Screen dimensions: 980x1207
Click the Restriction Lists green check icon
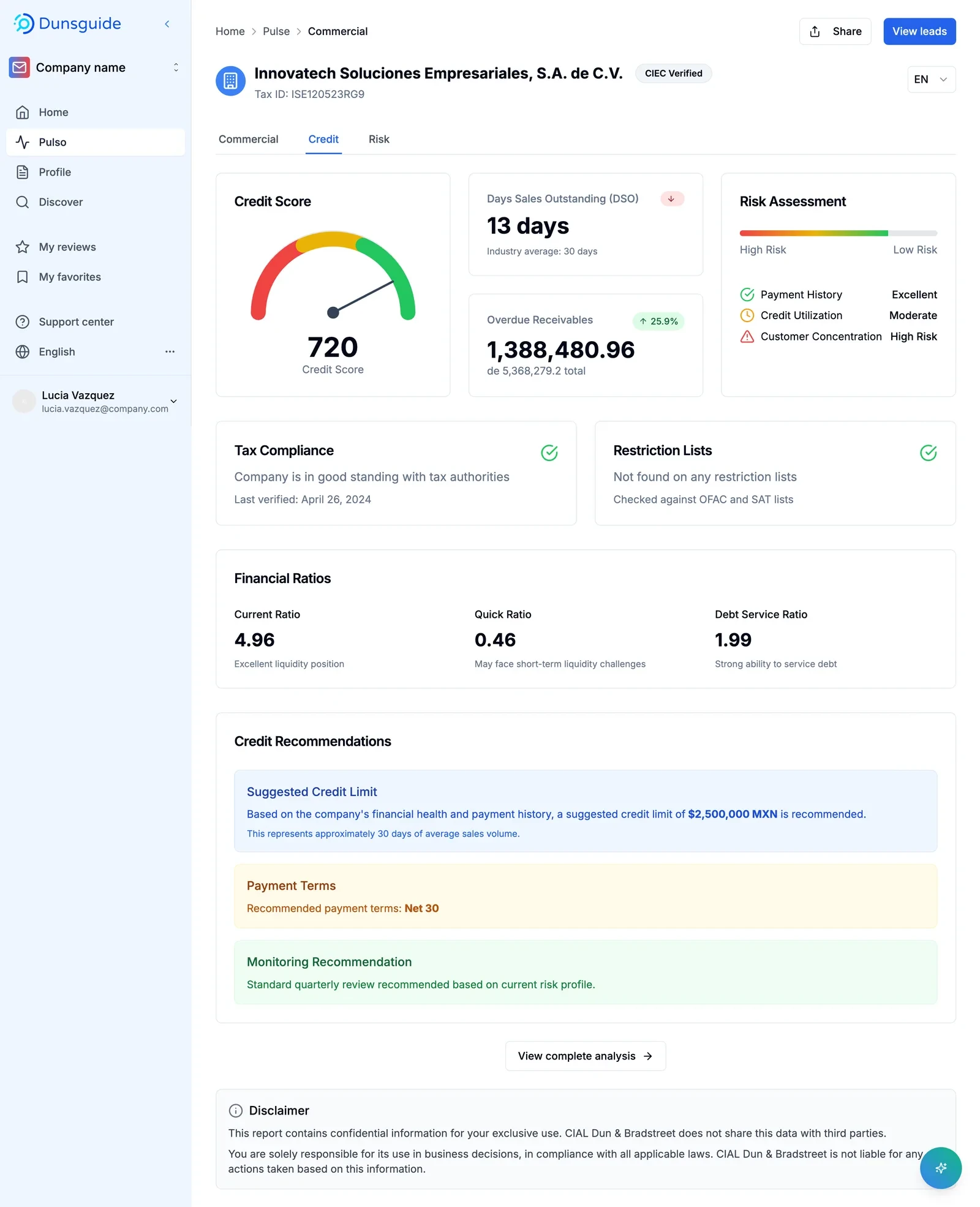pos(929,453)
